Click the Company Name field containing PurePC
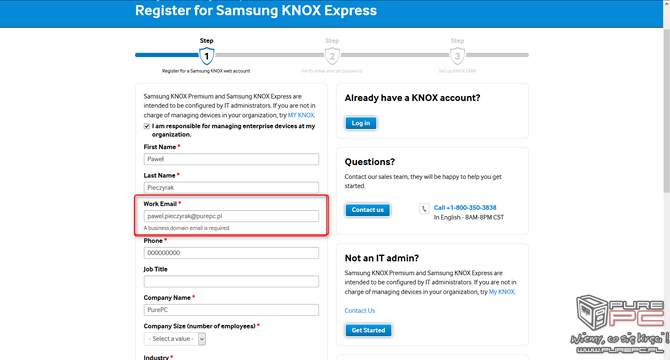 [x=231, y=310]
